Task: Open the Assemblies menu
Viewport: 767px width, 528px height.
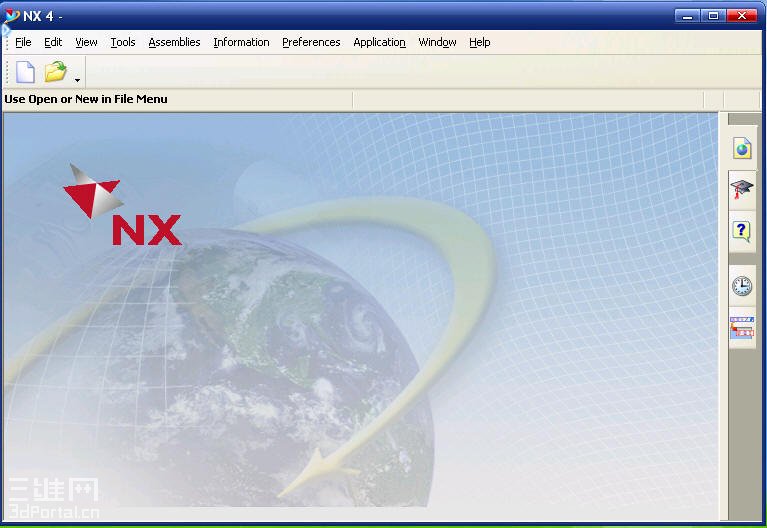Action: tap(174, 42)
